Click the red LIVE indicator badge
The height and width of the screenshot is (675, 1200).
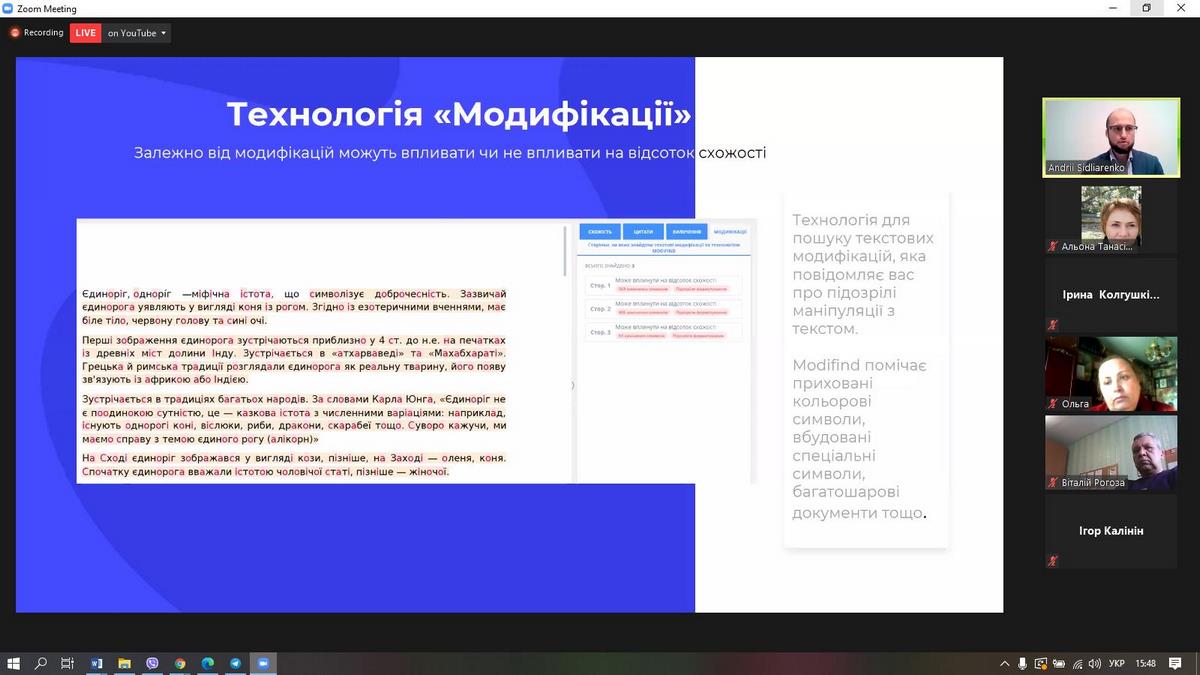click(86, 33)
